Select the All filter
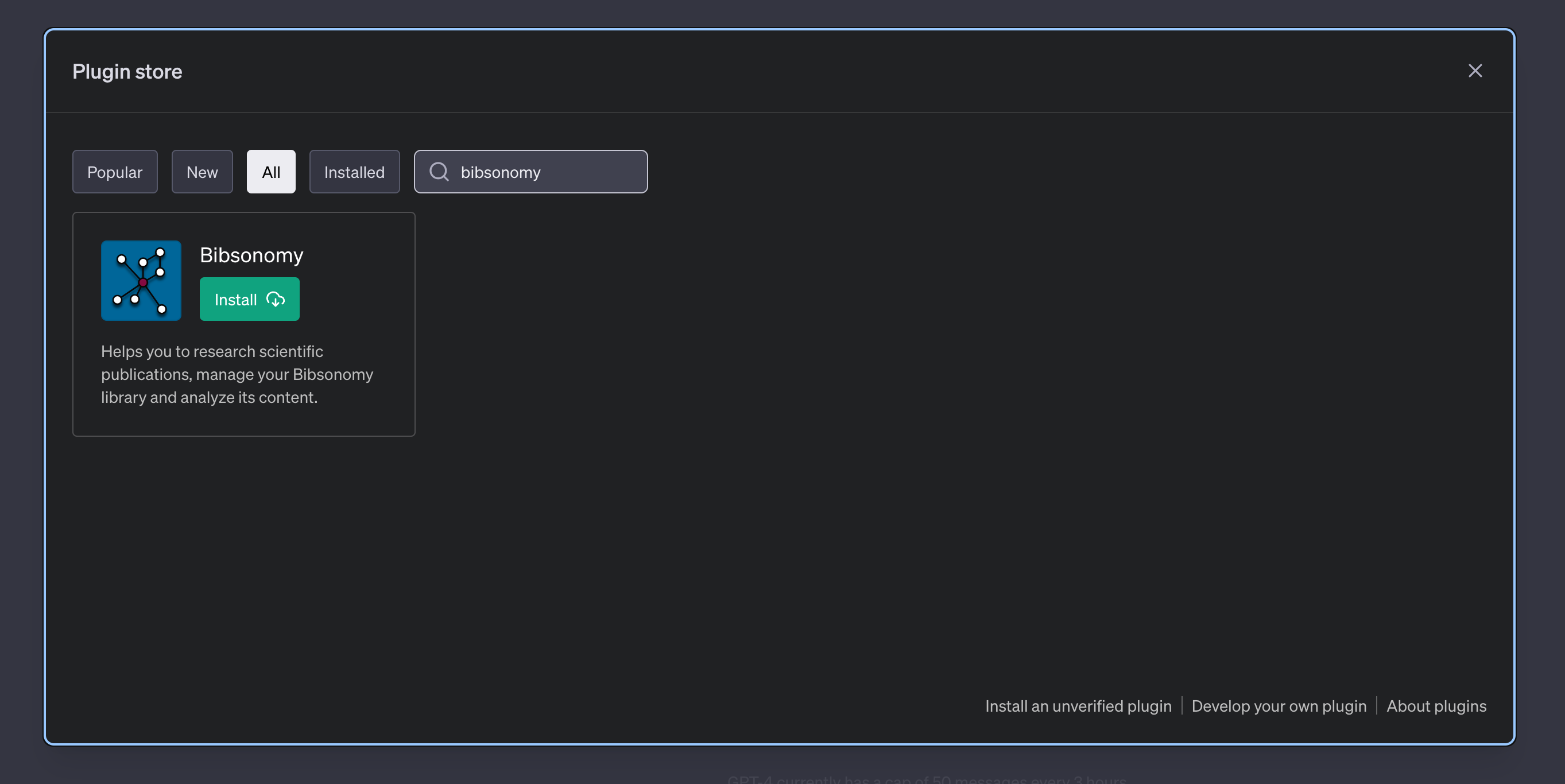Image resolution: width=1565 pixels, height=784 pixels. (x=271, y=171)
